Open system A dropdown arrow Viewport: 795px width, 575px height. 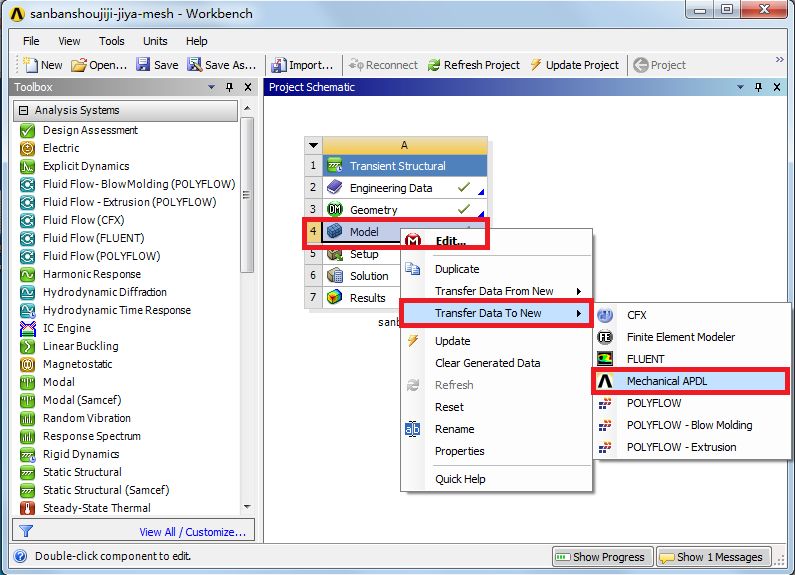pyautogui.click(x=313, y=145)
